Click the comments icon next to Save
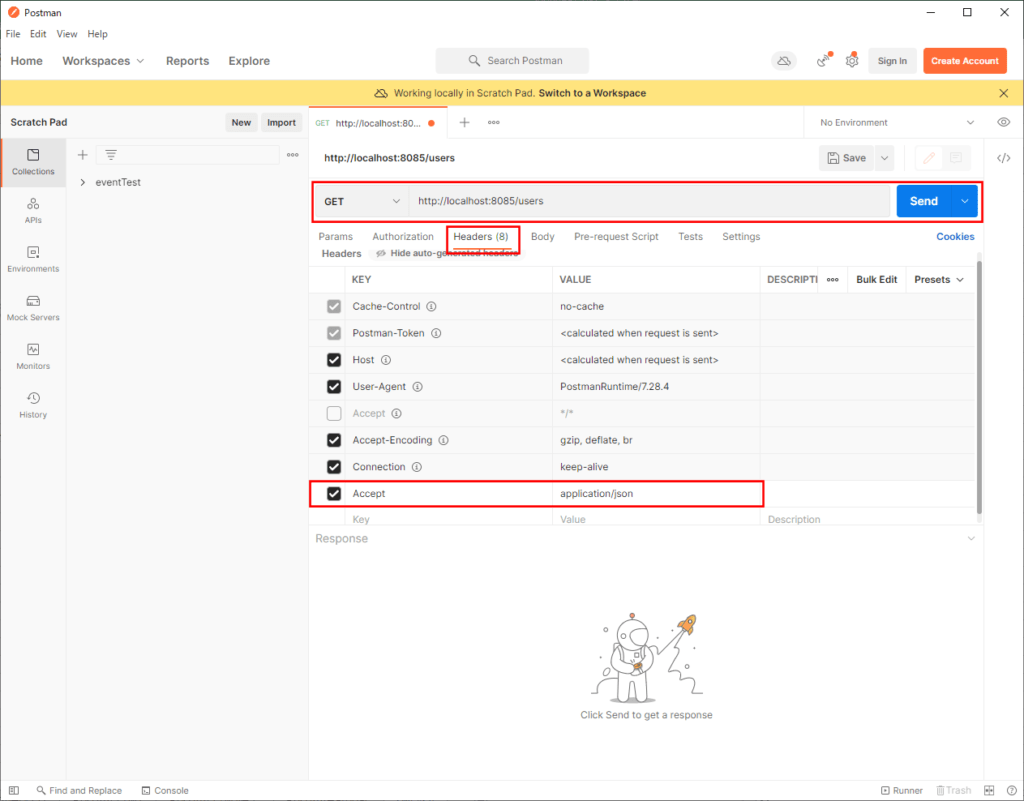 (956, 158)
